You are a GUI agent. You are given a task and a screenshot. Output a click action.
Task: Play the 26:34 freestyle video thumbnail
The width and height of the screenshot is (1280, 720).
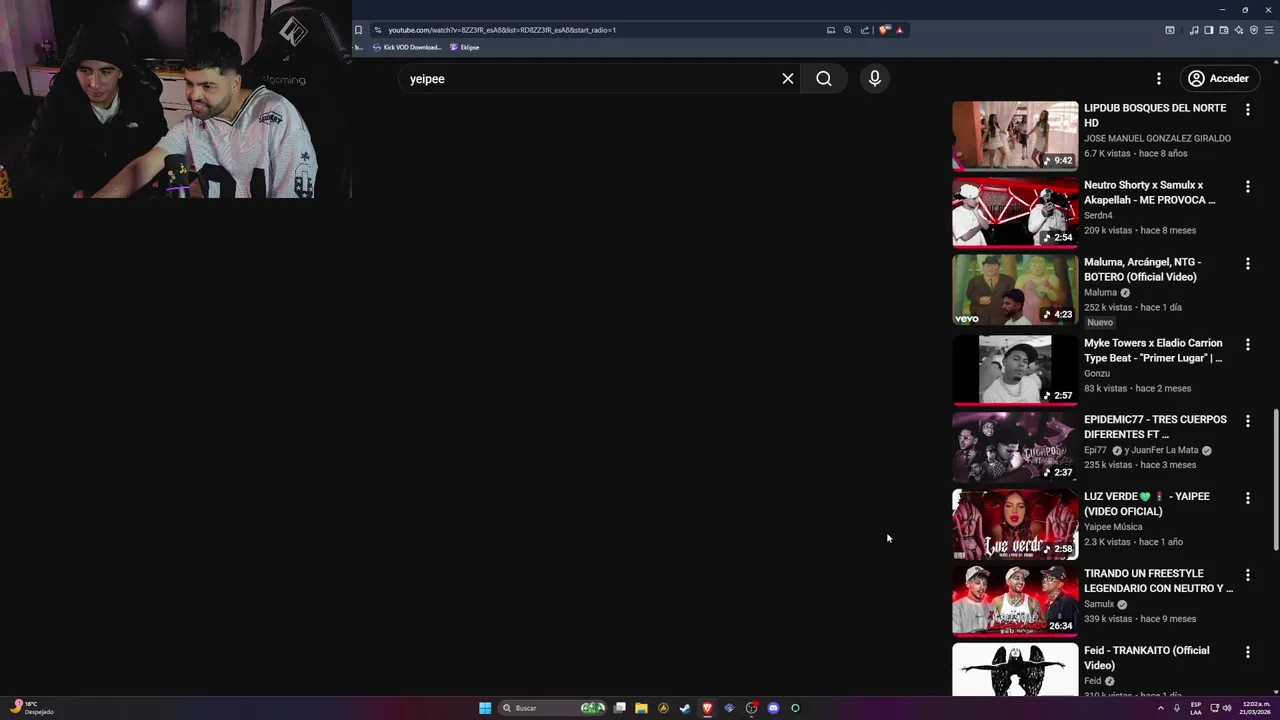[x=1015, y=601]
